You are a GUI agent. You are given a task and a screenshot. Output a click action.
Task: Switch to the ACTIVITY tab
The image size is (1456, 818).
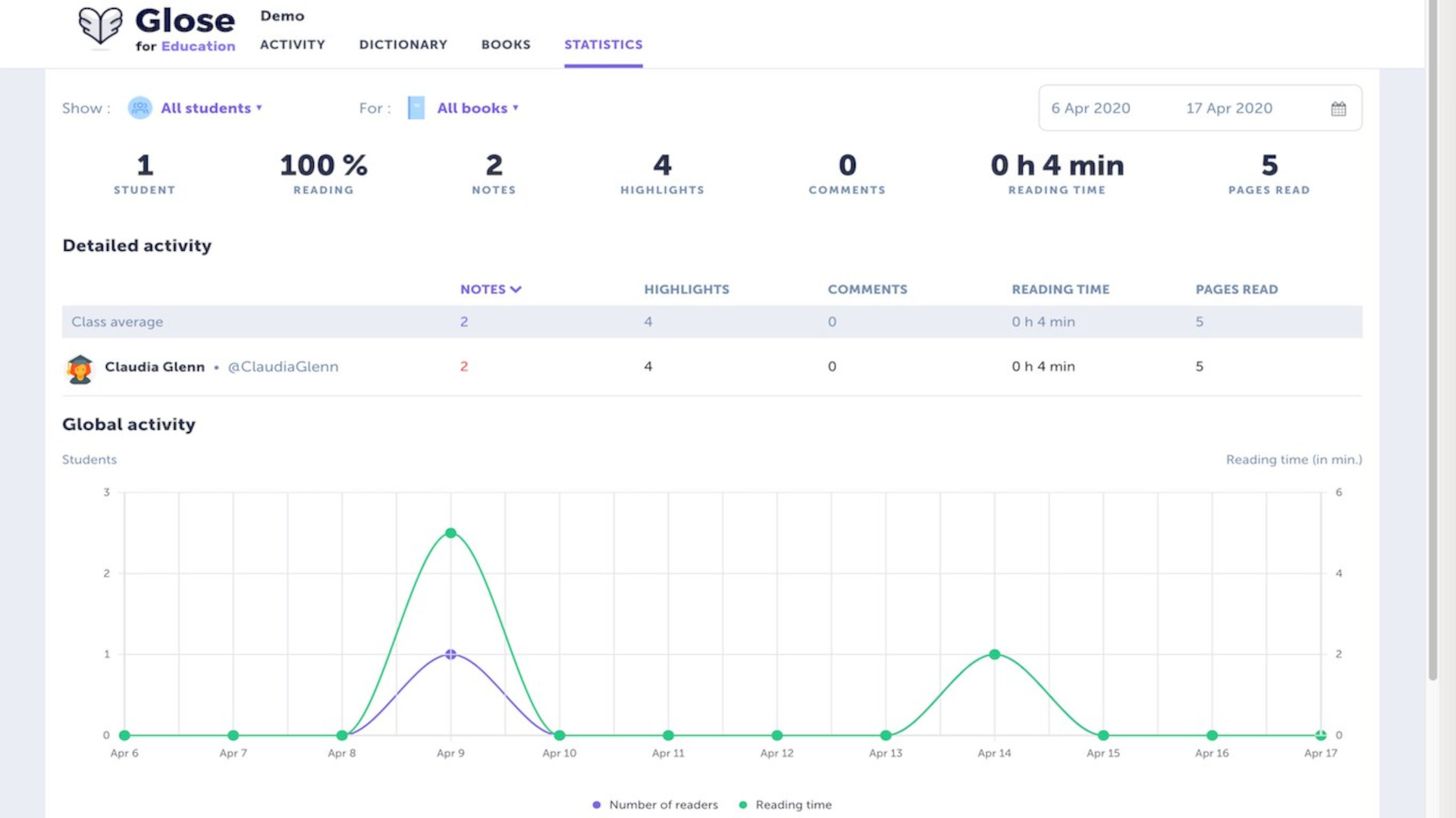point(293,44)
